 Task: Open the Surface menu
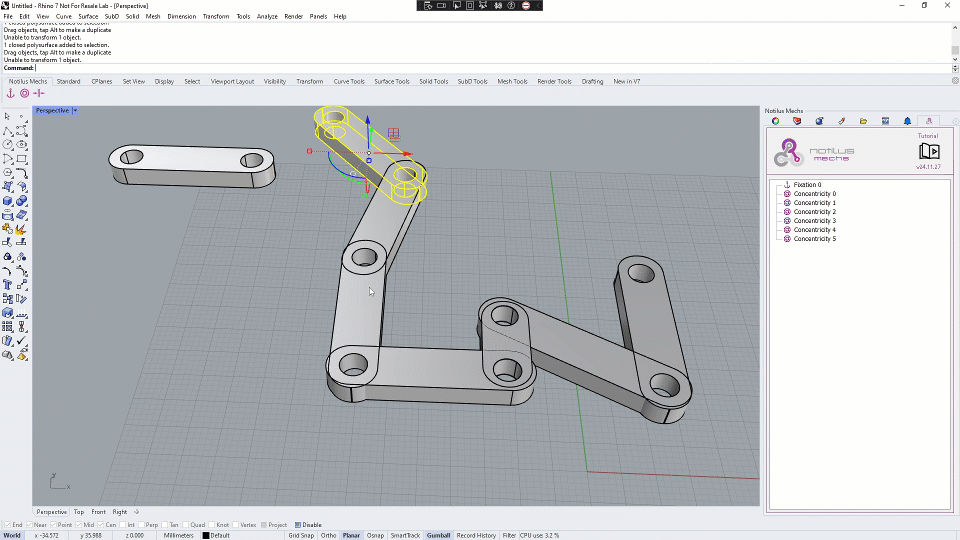(88, 17)
